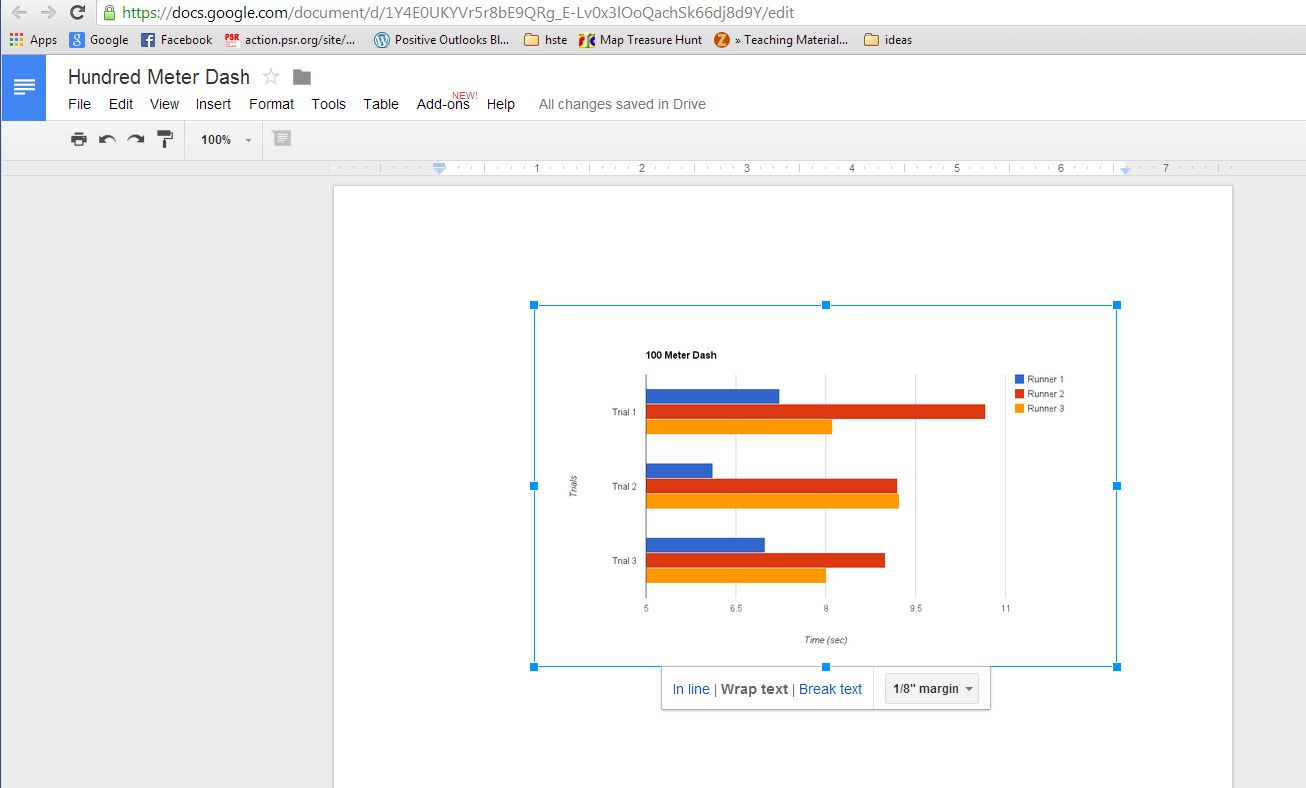Image resolution: width=1306 pixels, height=788 pixels.
Task: Open the hste bookmark folder
Action: point(546,40)
